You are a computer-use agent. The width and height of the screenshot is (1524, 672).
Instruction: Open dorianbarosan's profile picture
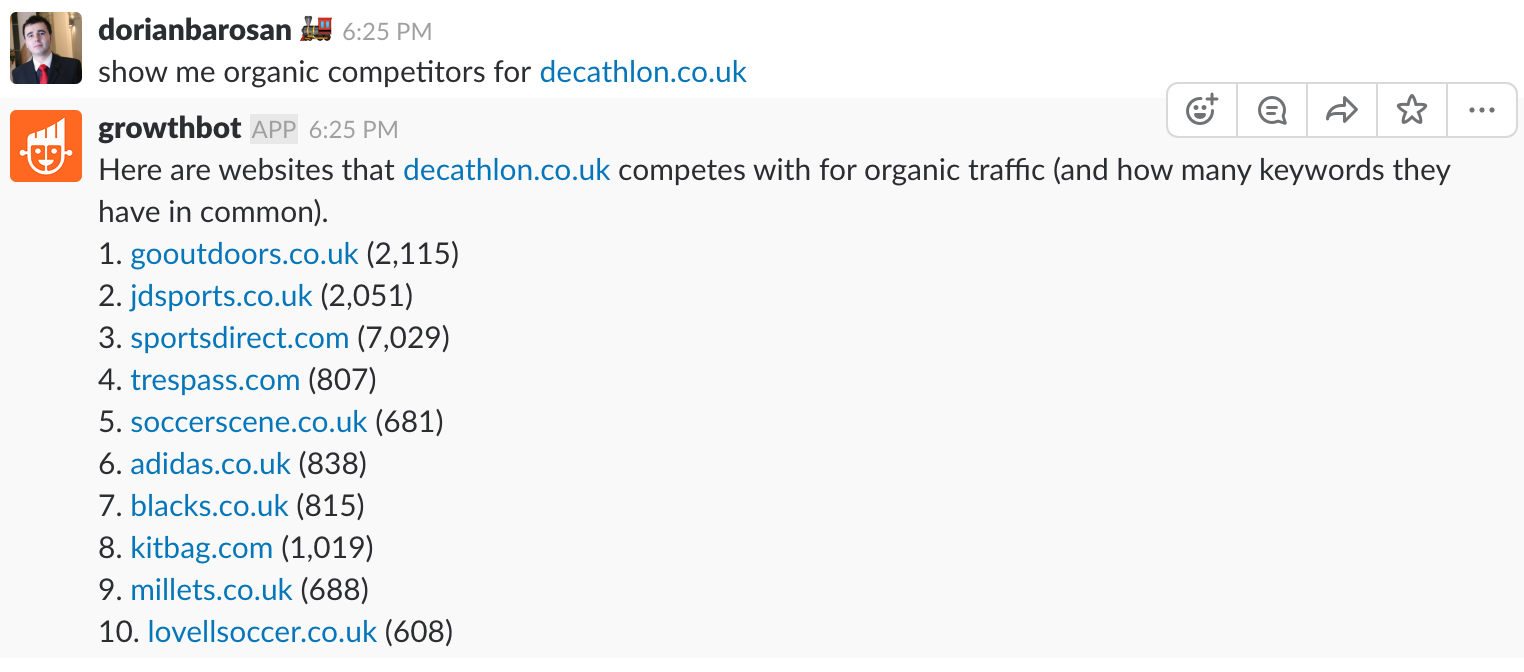(x=46, y=48)
